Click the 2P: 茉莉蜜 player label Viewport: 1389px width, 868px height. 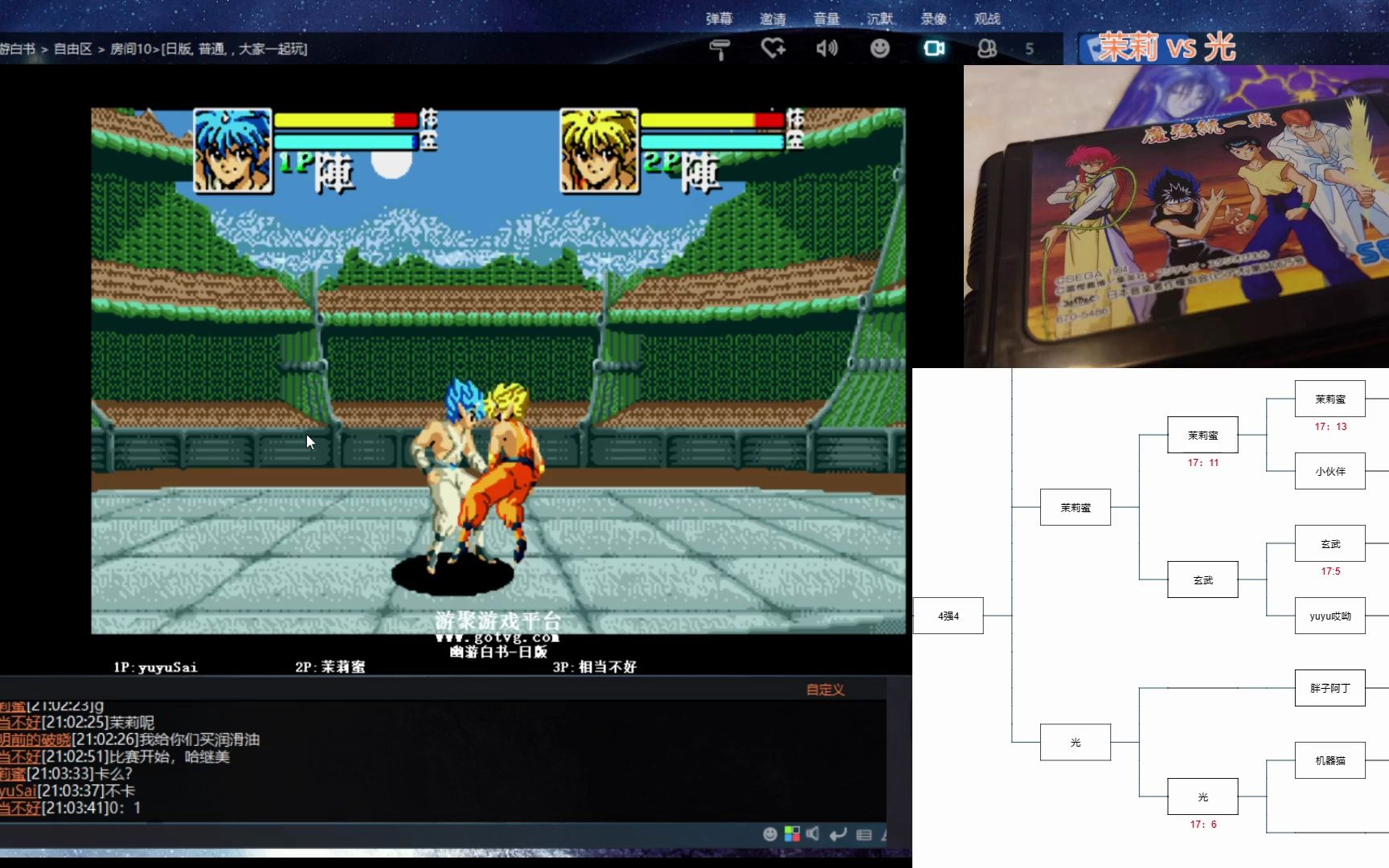(330, 667)
